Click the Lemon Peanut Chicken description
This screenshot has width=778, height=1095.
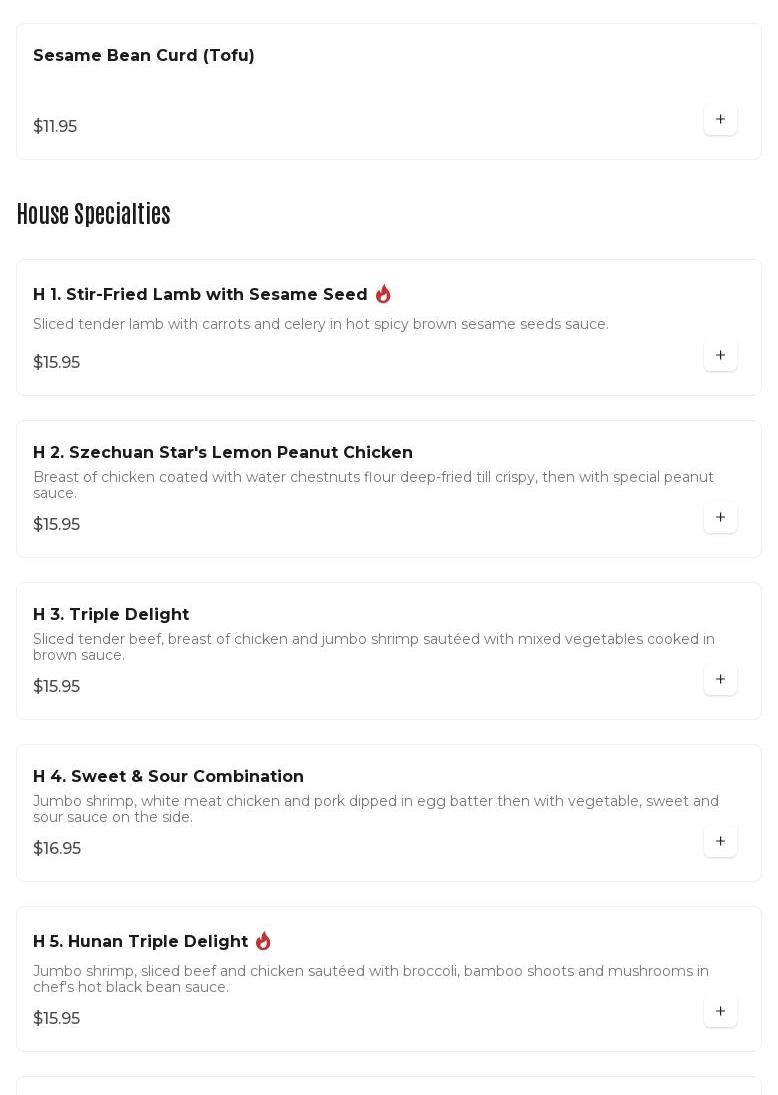point(374,485)
